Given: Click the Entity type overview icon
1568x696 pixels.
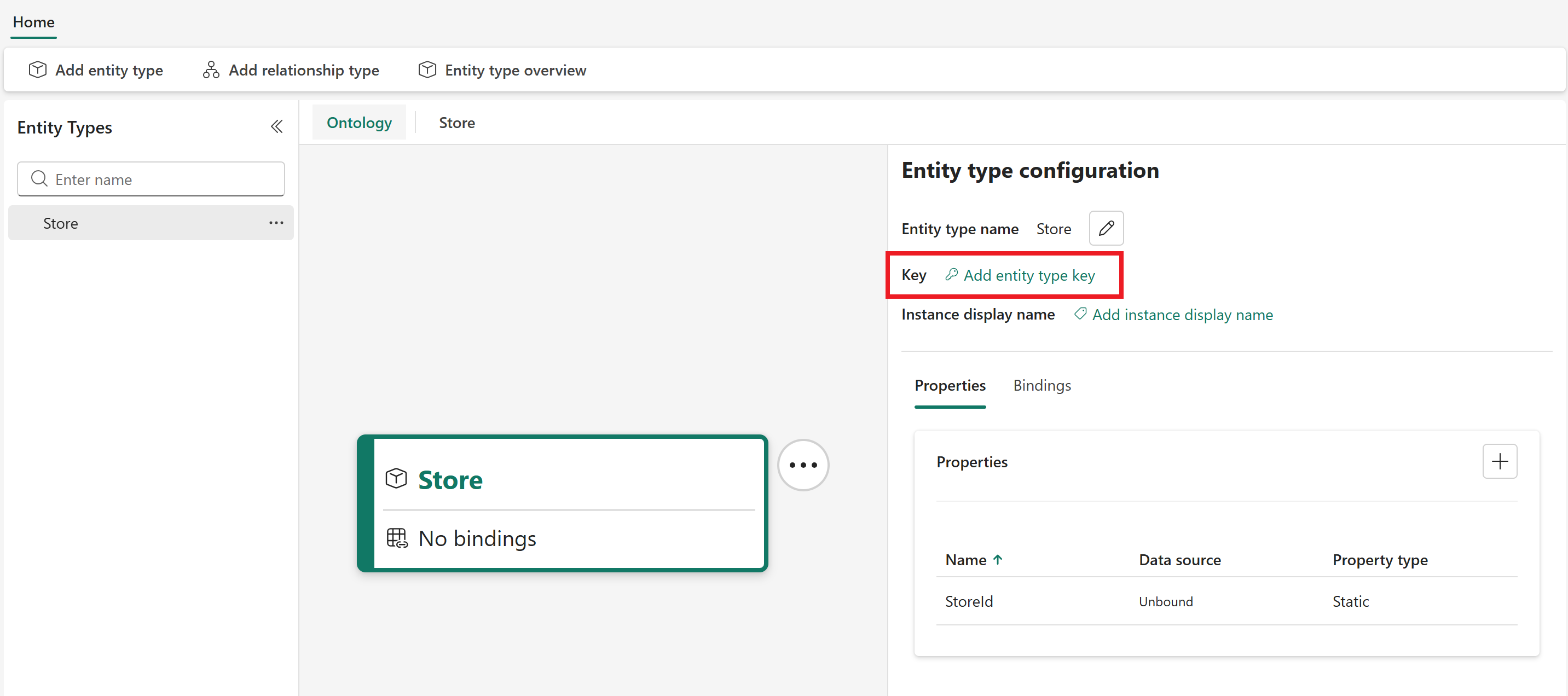Looking at the screenshot, I should [427, 70].
